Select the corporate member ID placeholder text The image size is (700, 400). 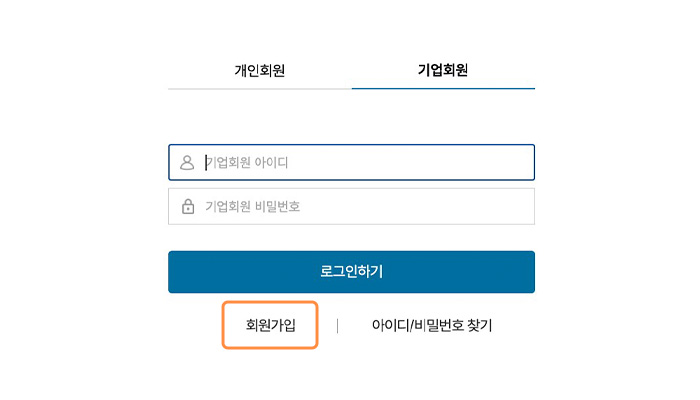pyautogui.click(x=247, y=162)
